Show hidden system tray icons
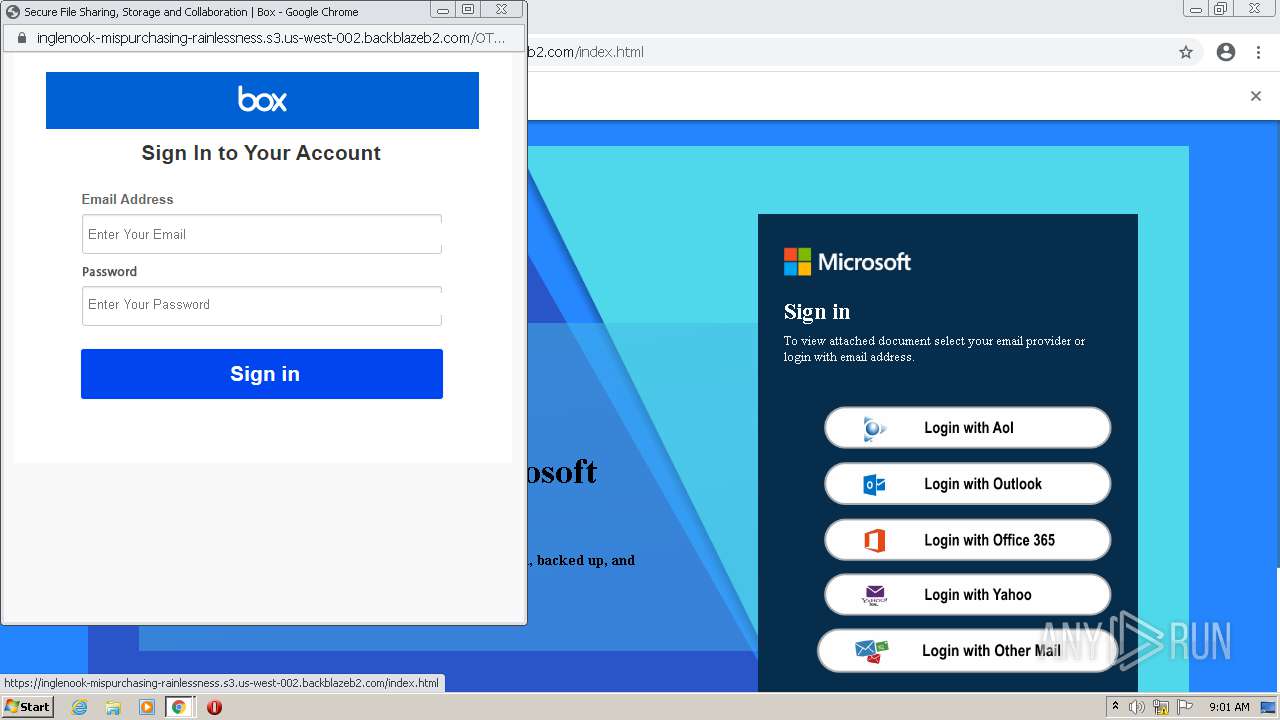Image resolution: width=1280 pixels, height=720 pixels. [x=1115, y=707]
